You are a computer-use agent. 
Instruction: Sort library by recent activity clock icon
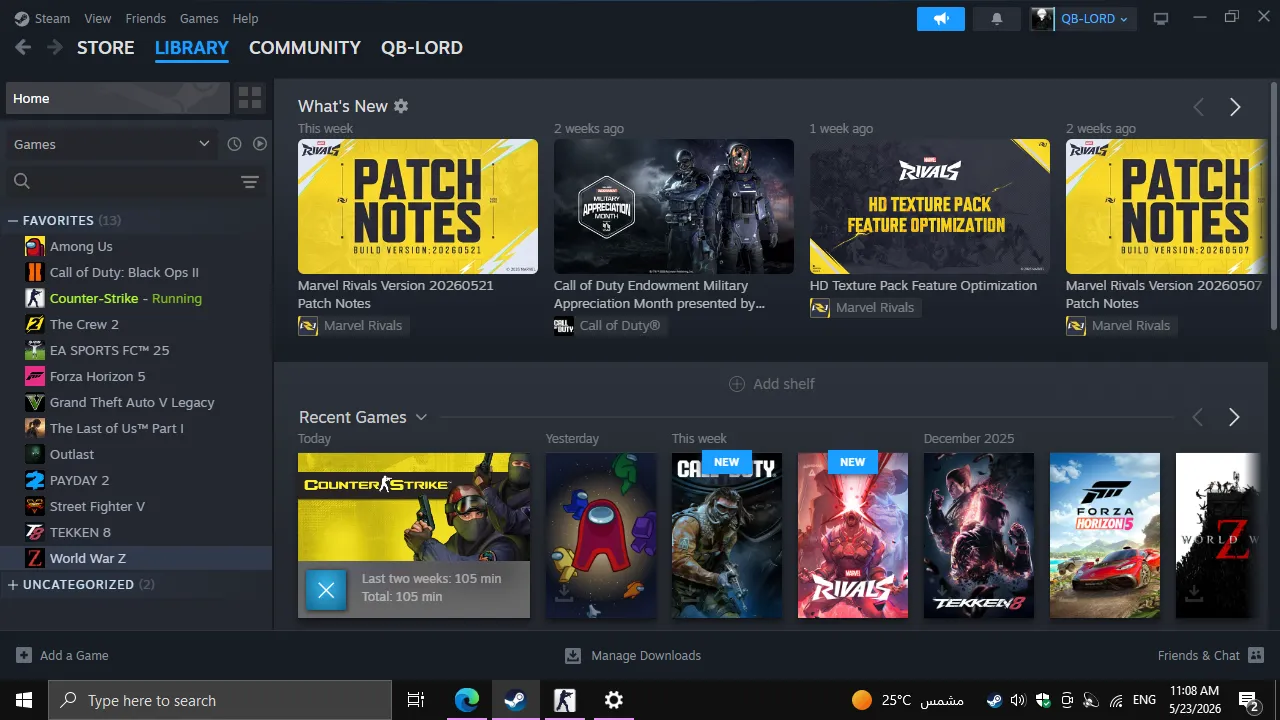tap(234, 144)
